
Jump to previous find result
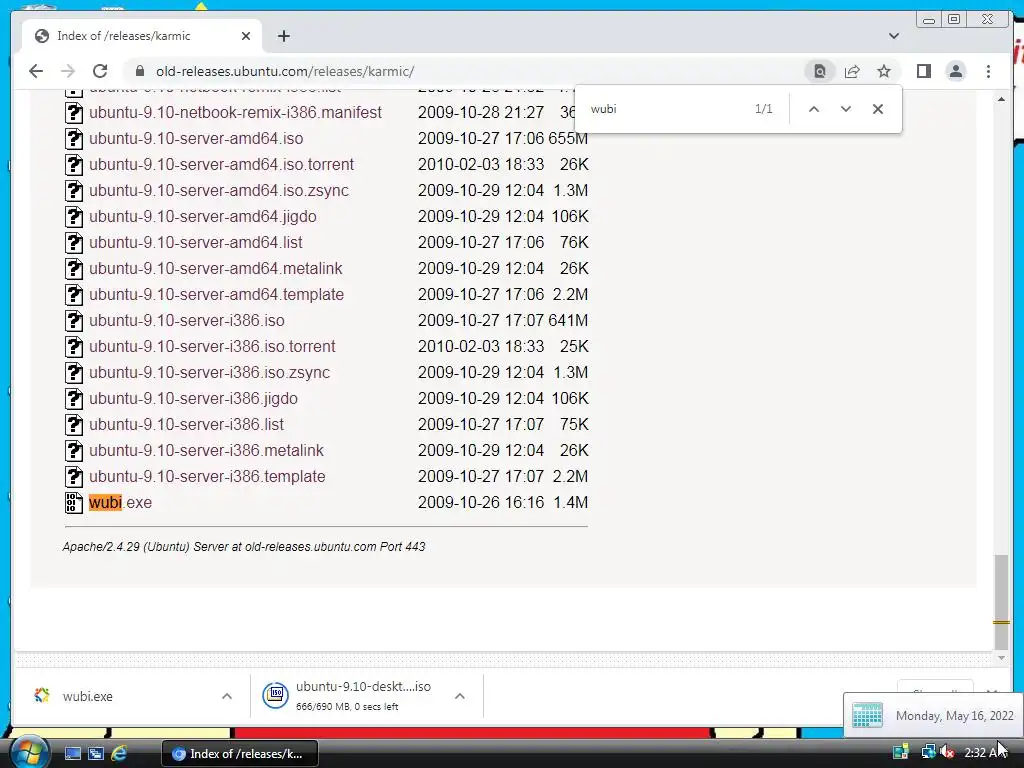point(814,109)
